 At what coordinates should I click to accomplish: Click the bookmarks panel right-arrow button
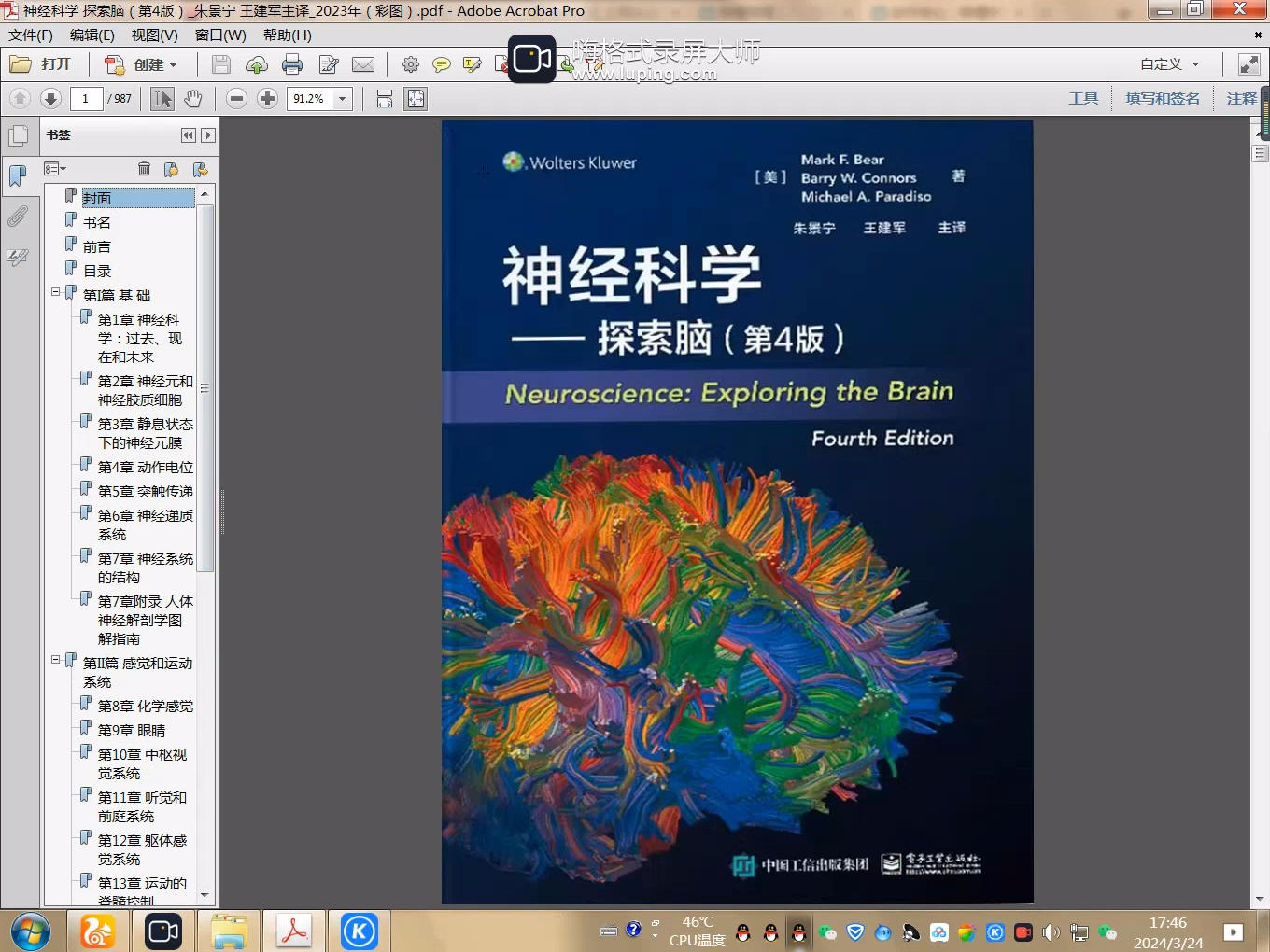click(208, 135)
